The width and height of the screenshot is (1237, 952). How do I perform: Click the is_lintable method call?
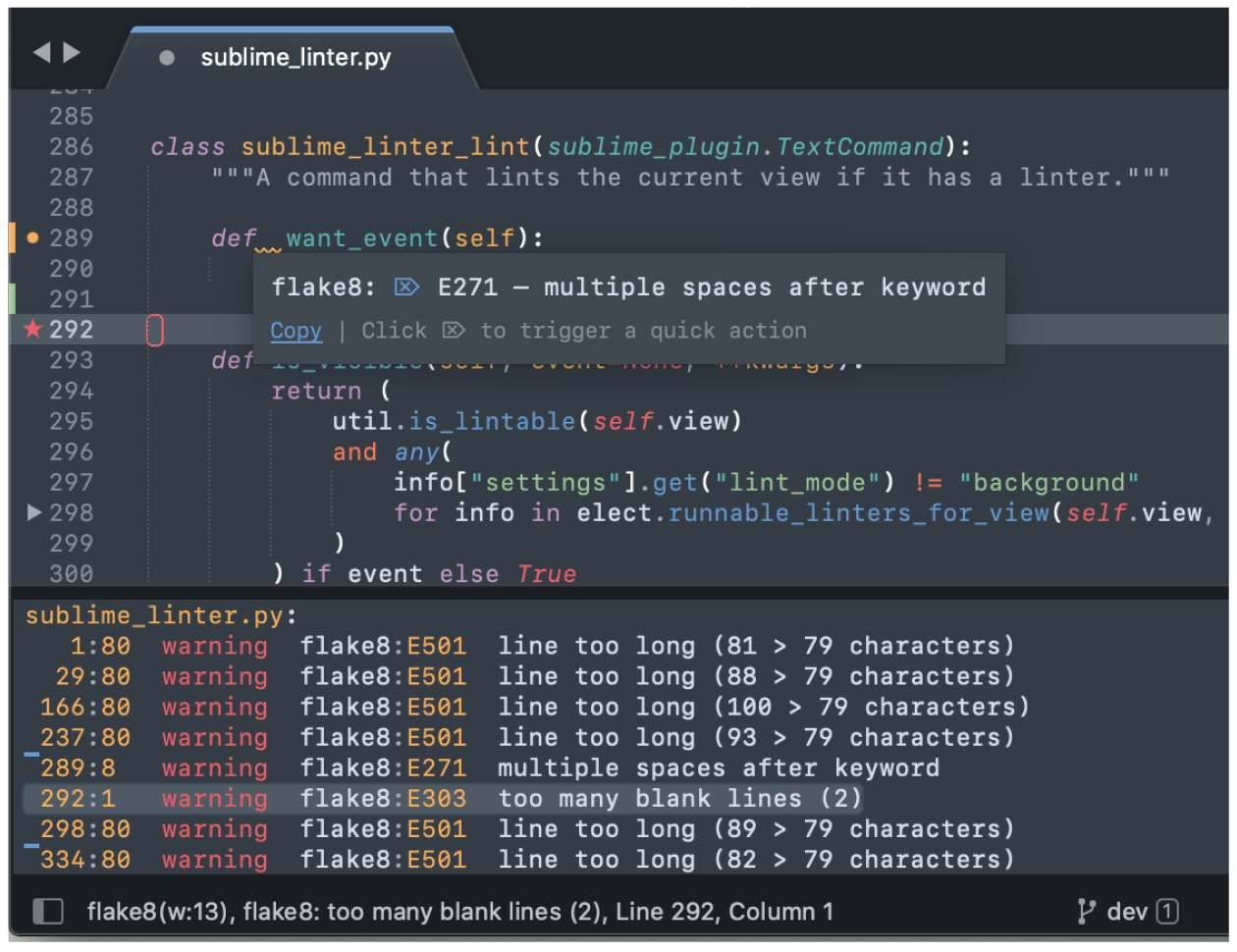(x=492, y=422)
